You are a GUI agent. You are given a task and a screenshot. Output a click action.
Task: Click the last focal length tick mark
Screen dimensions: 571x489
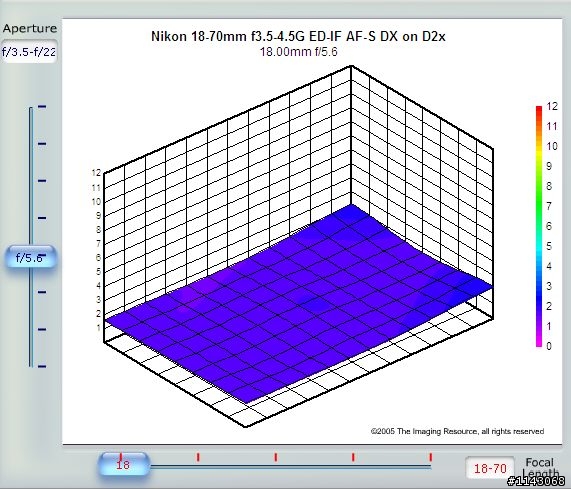(430, 457)
